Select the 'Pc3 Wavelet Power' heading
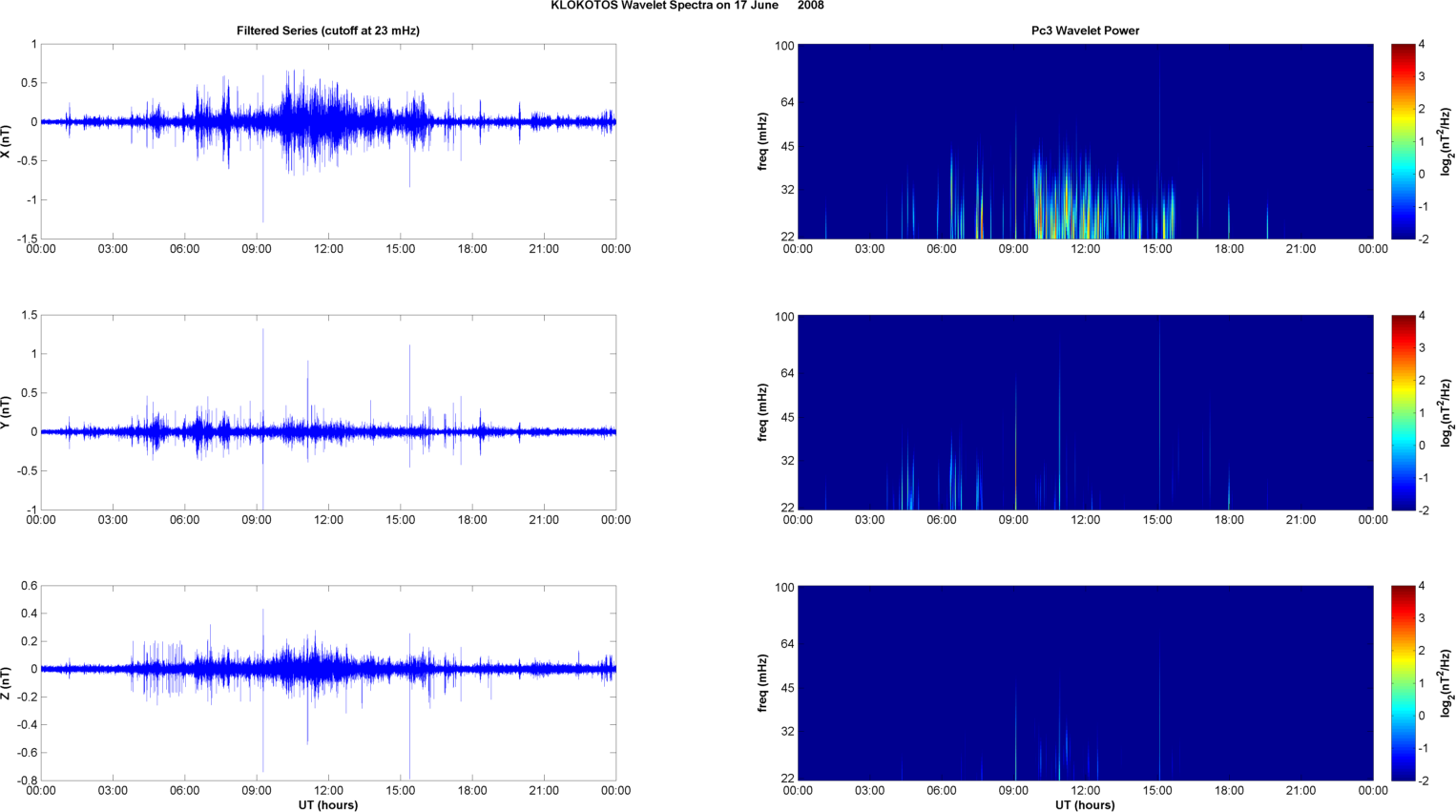1456x812 pixels. coord(1085,31)
